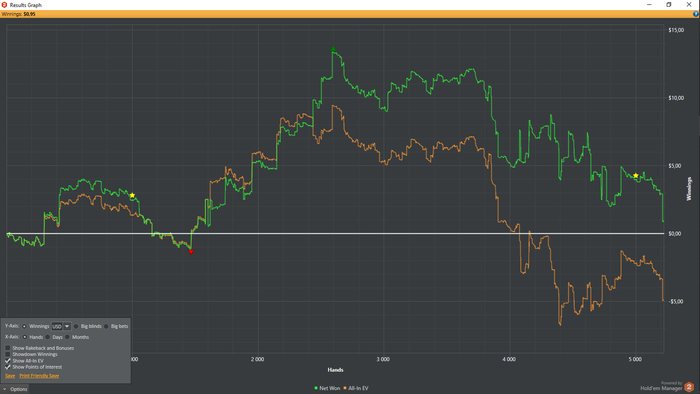700x394 pixels.
Task: Click the 2 000 hands axis label
Action: (x=258, y=359)
